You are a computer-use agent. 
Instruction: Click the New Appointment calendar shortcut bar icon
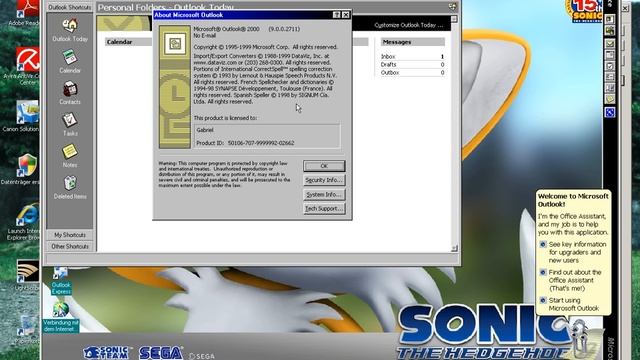click(610, 55)
